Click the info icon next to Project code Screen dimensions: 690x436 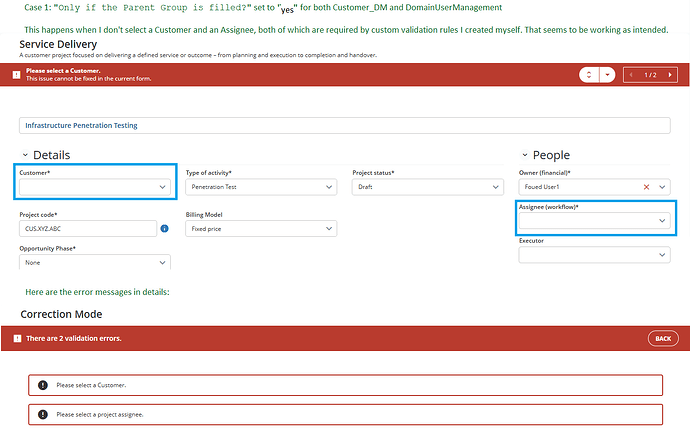(x=164, y=228)
